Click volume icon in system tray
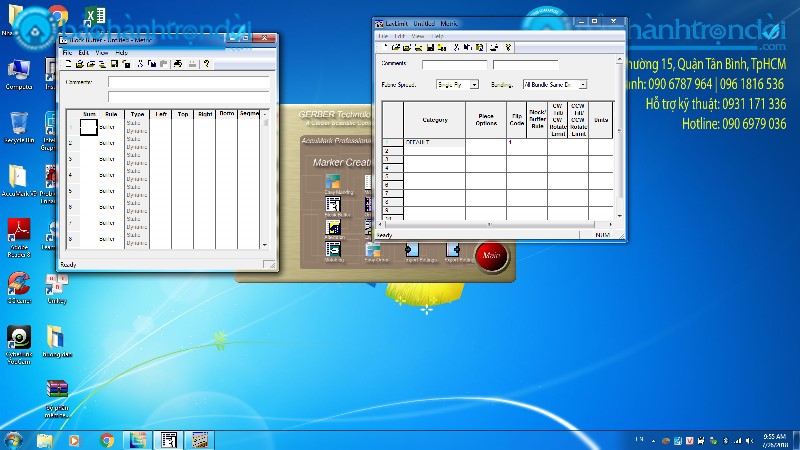Screen dimensions: 800x450 [749, 440]
